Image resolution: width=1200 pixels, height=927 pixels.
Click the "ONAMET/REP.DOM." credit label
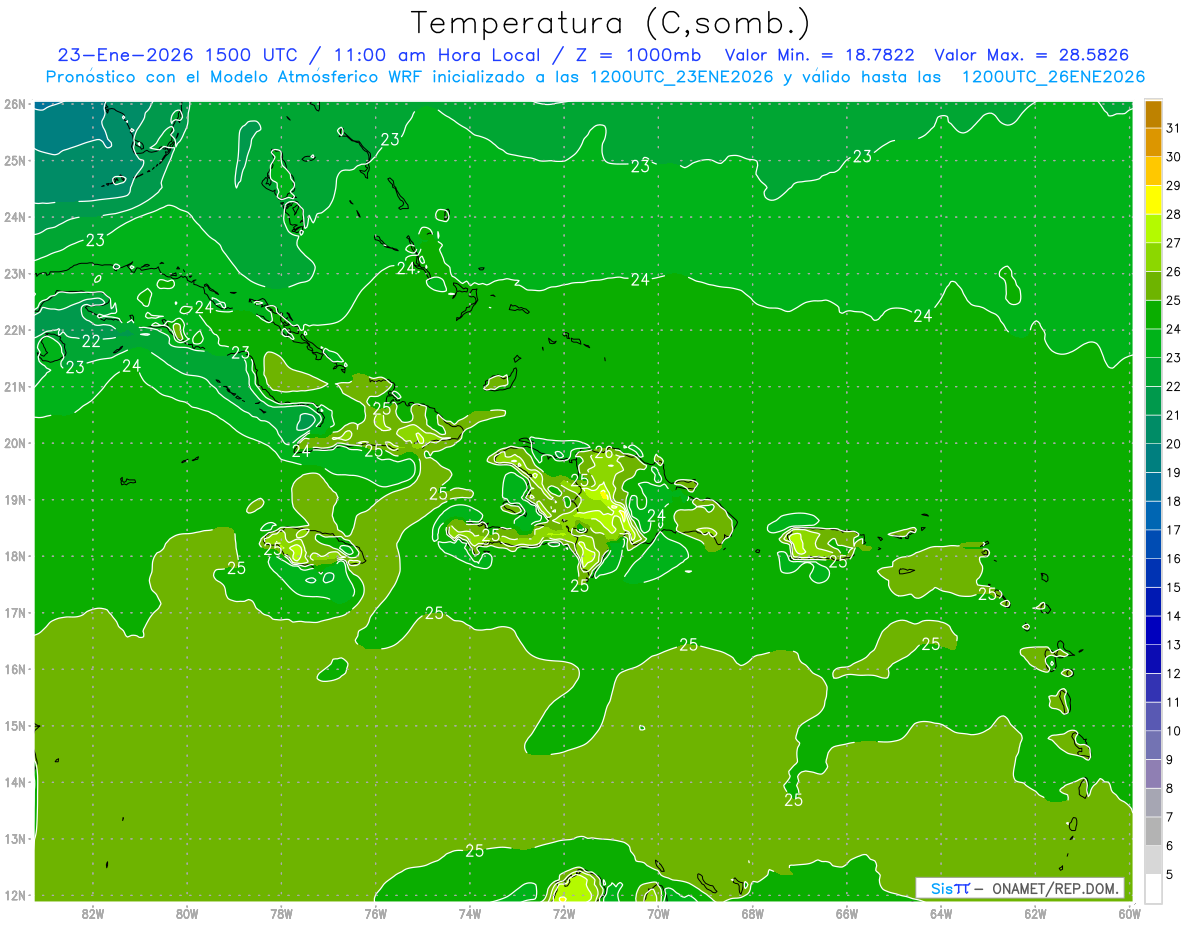[1057, 888]
